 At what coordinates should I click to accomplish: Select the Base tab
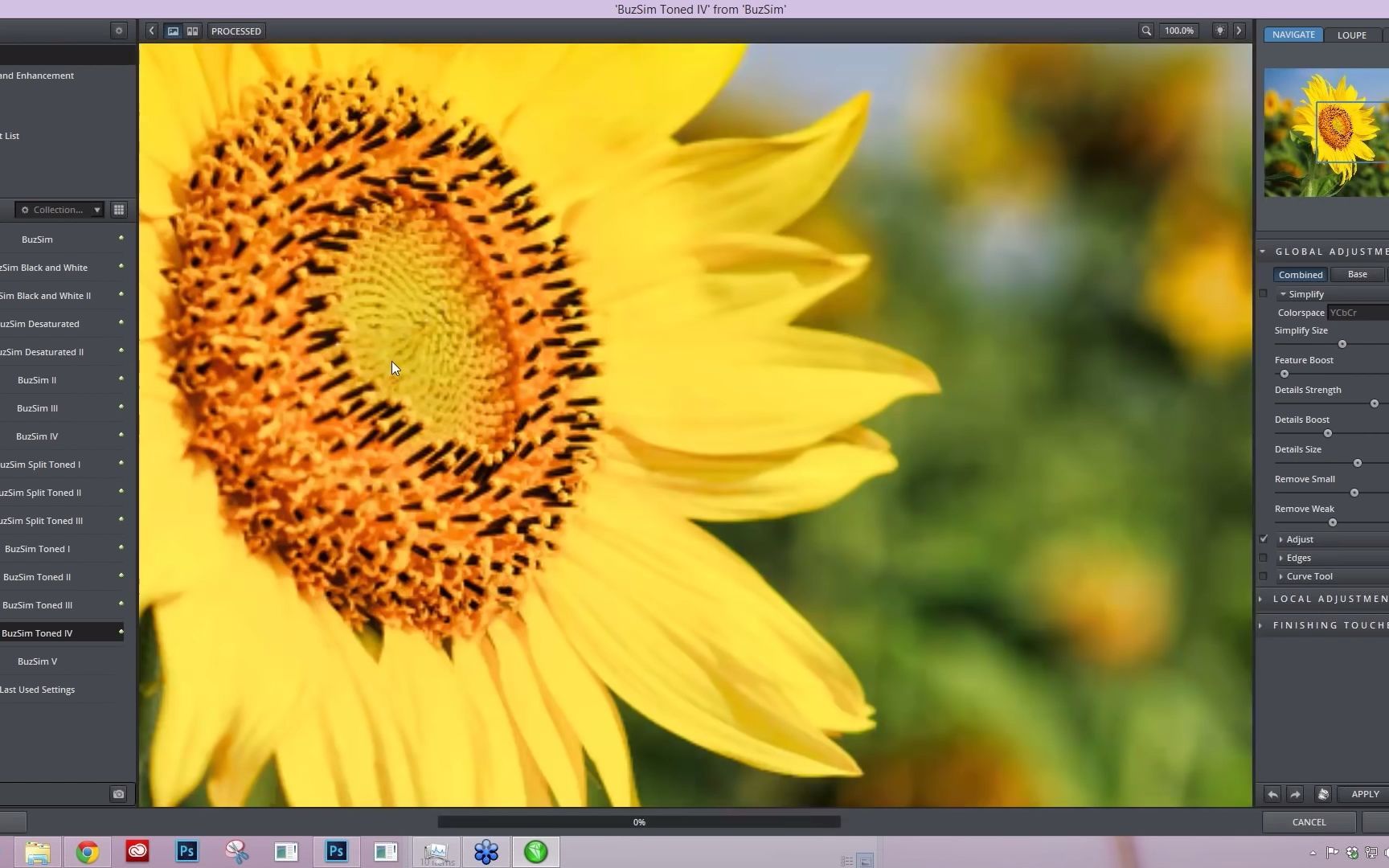click(1356, 274)
